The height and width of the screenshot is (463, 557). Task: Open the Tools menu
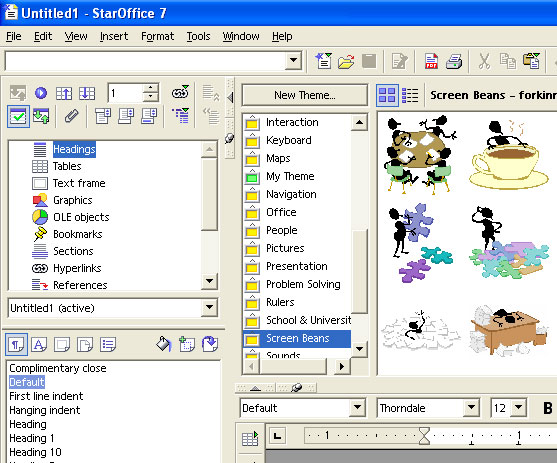click(198, 36)
